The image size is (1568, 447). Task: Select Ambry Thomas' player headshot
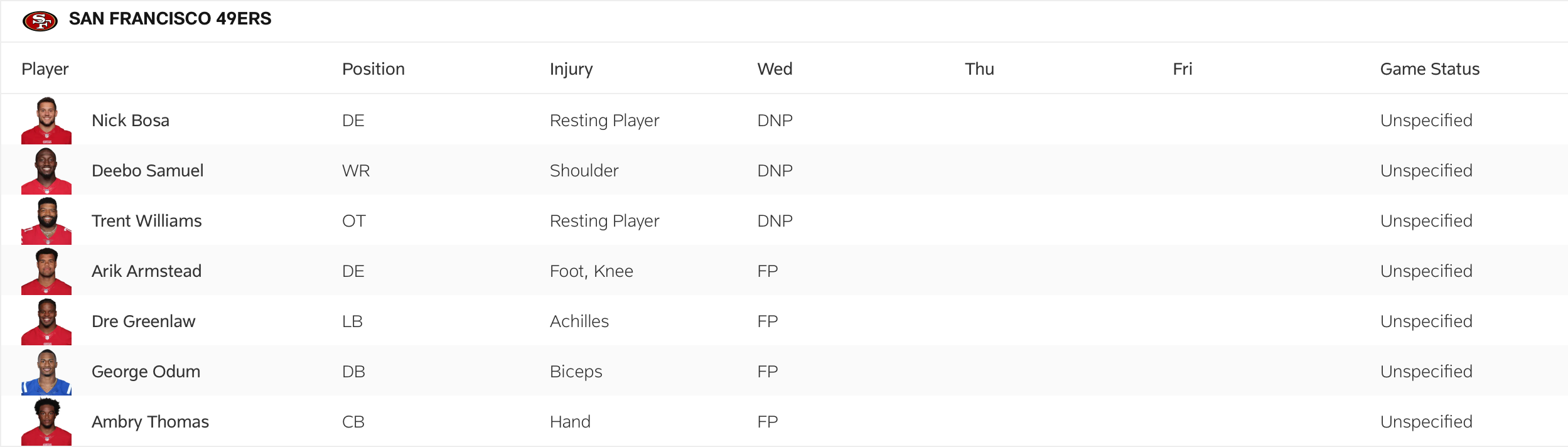pos(48,421)
